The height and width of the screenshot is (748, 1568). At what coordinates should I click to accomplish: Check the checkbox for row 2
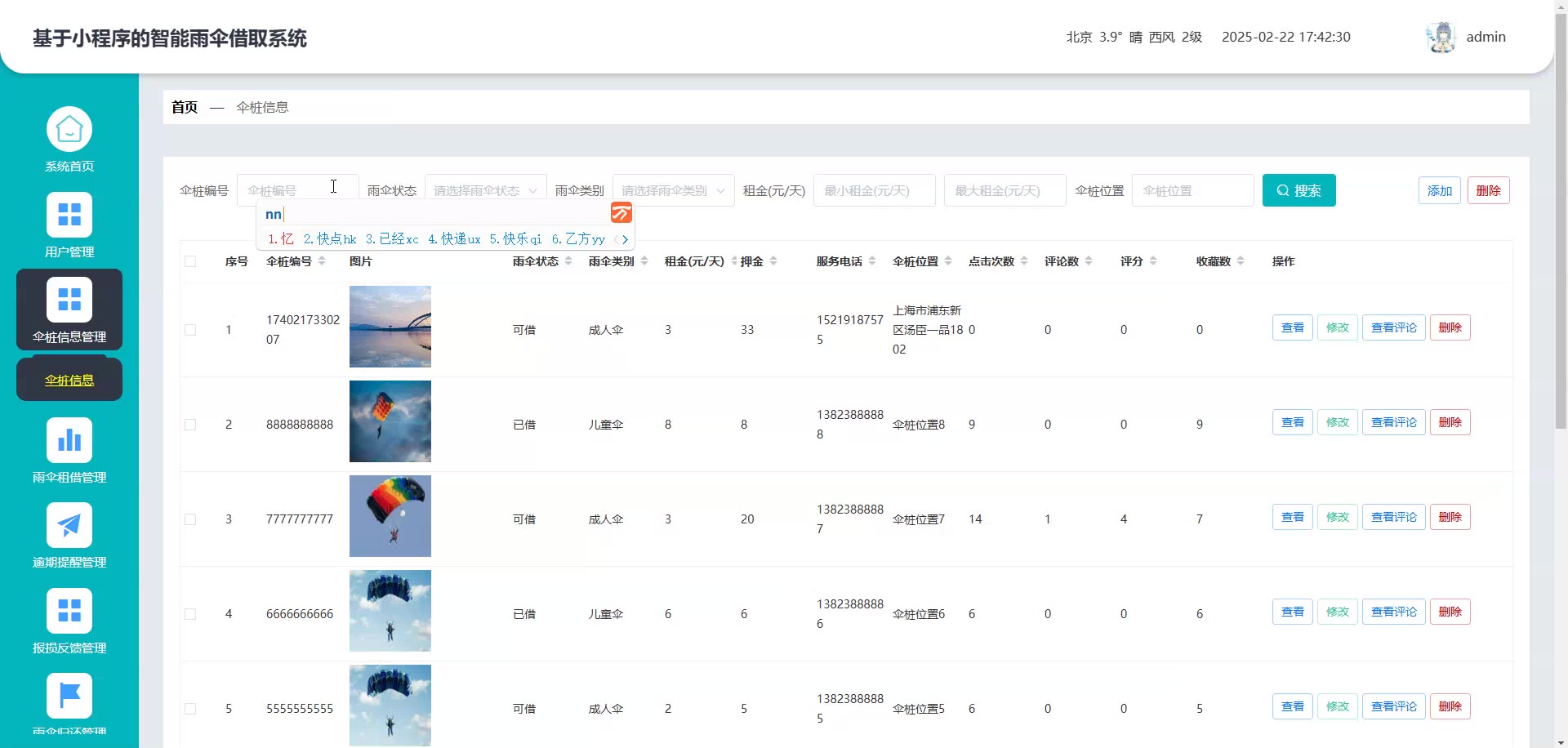click(190, 425)
